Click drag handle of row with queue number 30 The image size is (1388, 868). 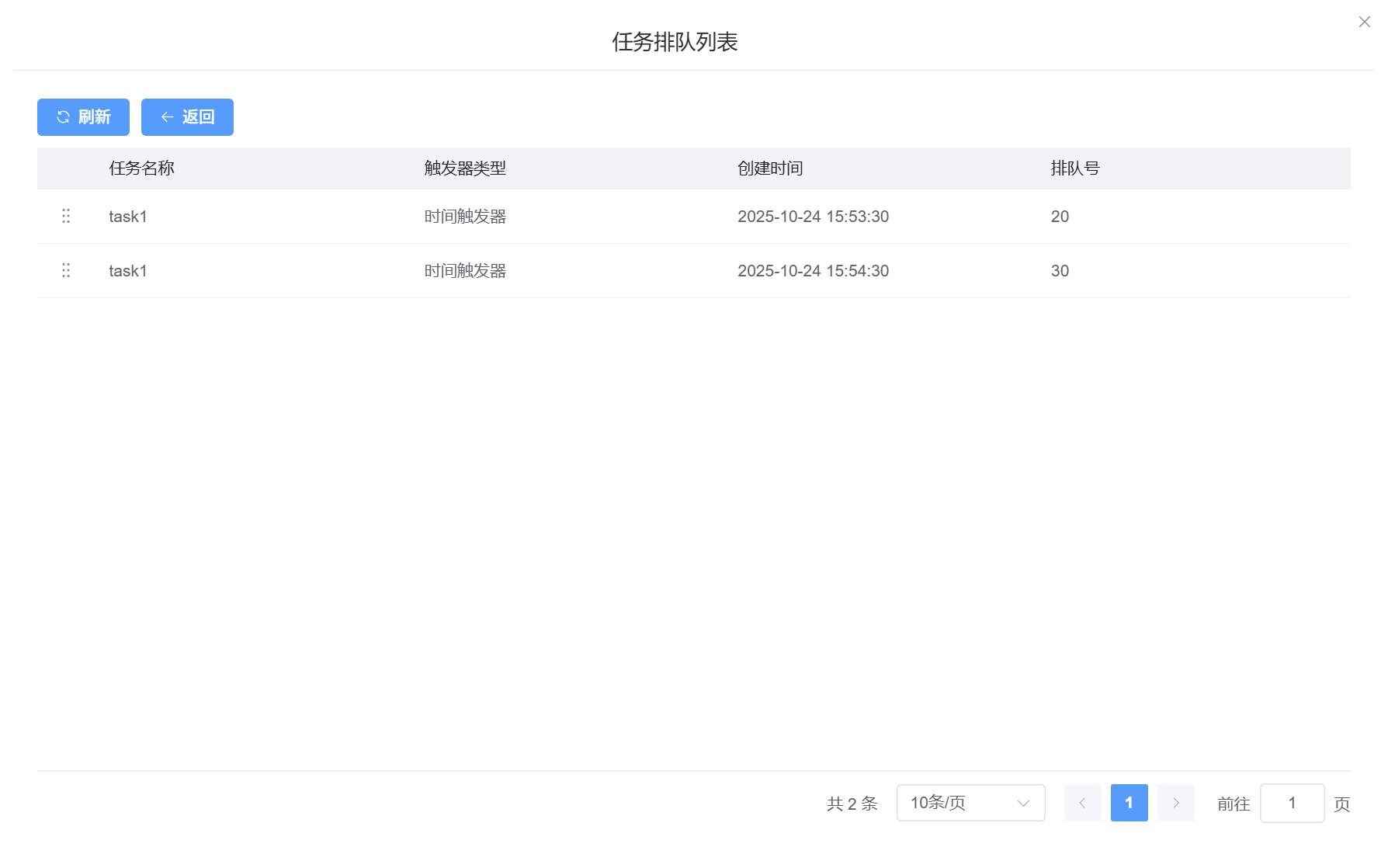coord(66,270)
